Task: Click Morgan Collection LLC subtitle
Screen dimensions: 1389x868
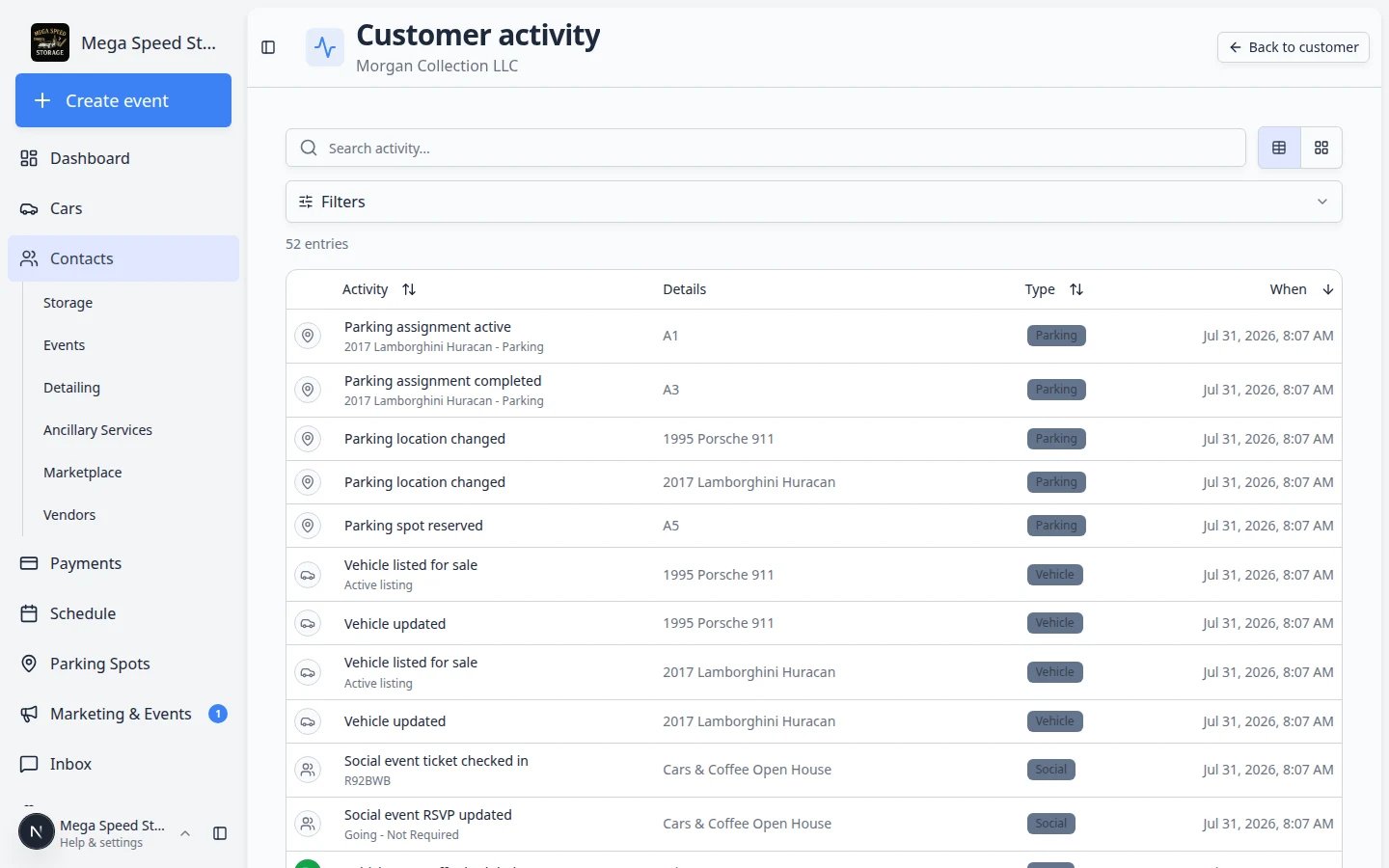Action: click(x=437, y=66)
